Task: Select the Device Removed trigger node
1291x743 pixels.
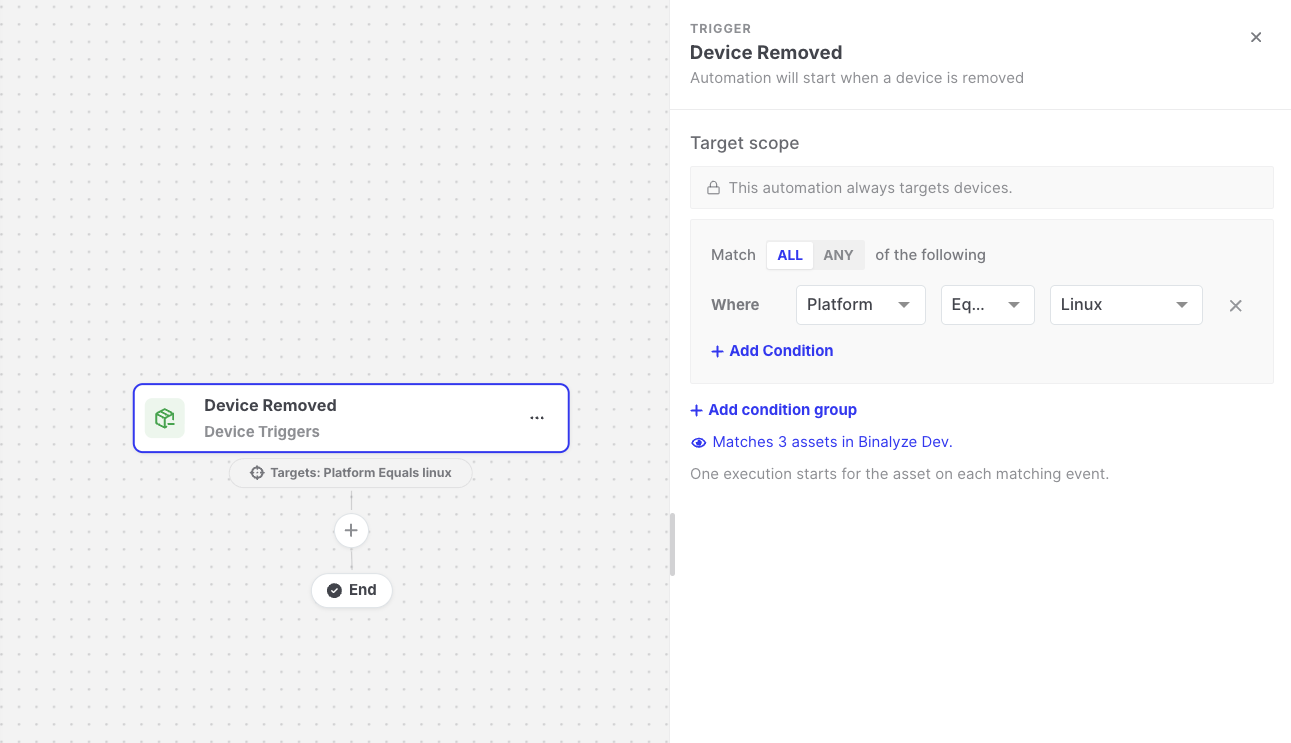Action: (x=351, y=418)
